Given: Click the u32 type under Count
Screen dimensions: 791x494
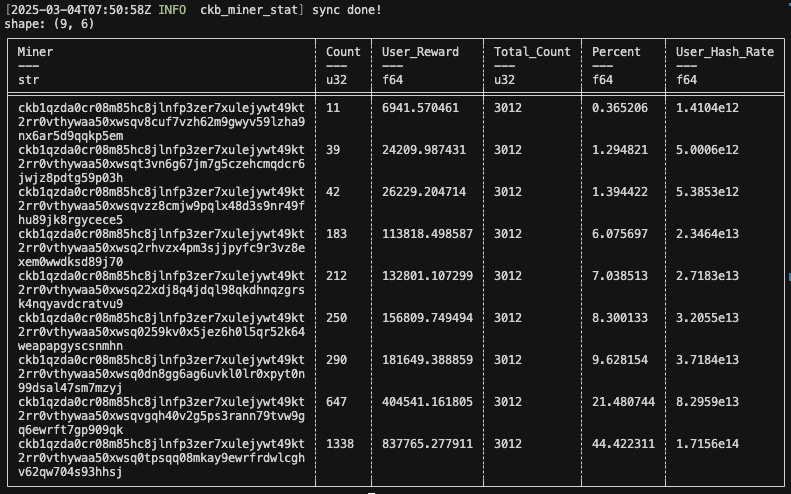Looking at the screenshot, I should point(336,80).
